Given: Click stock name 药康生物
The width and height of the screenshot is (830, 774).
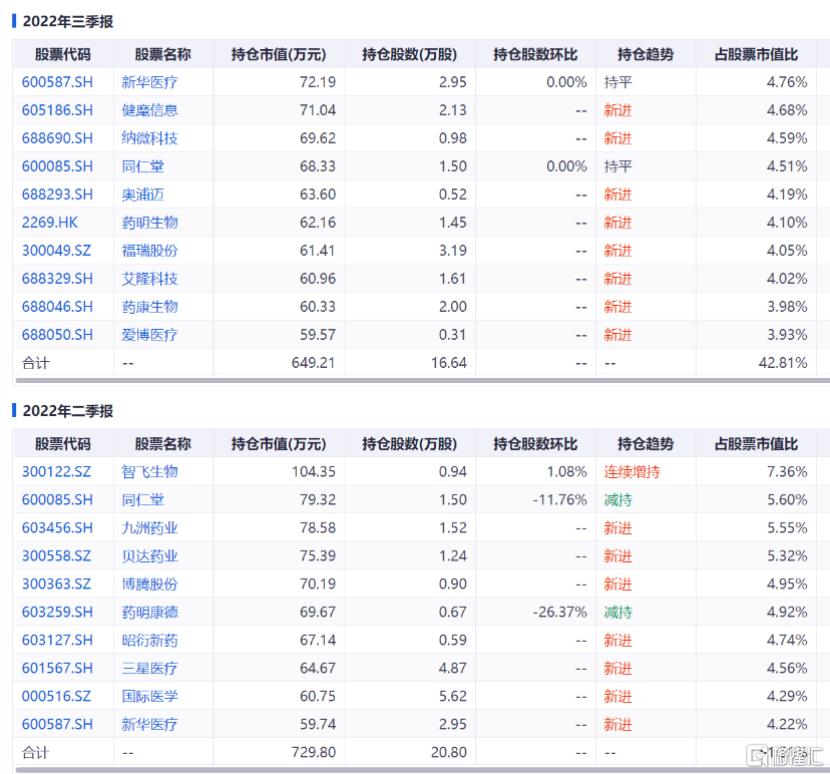Looking at the screenshot, I should (150, 307).
